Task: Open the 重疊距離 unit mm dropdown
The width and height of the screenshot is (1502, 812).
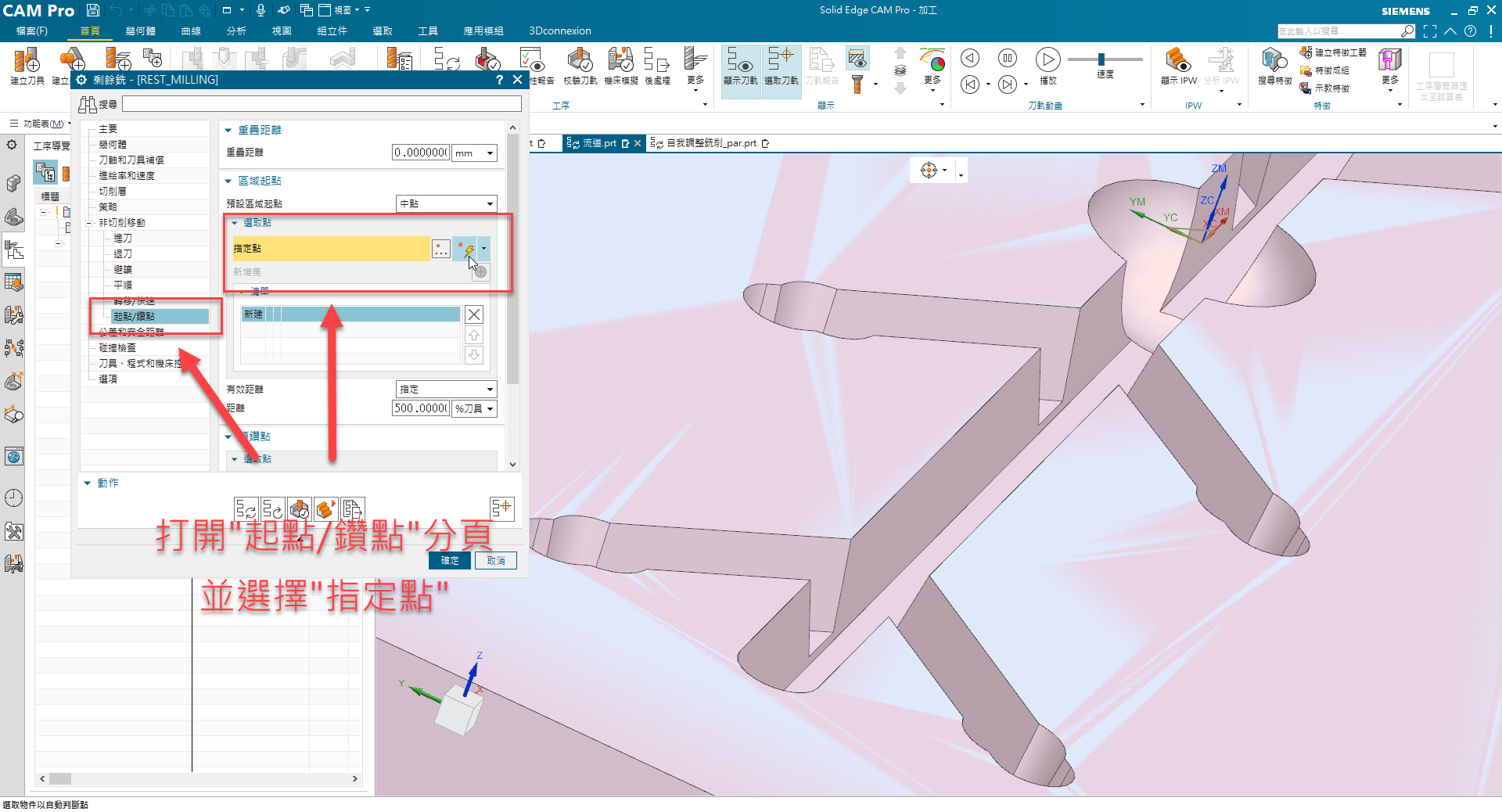Action: point(475,153)
